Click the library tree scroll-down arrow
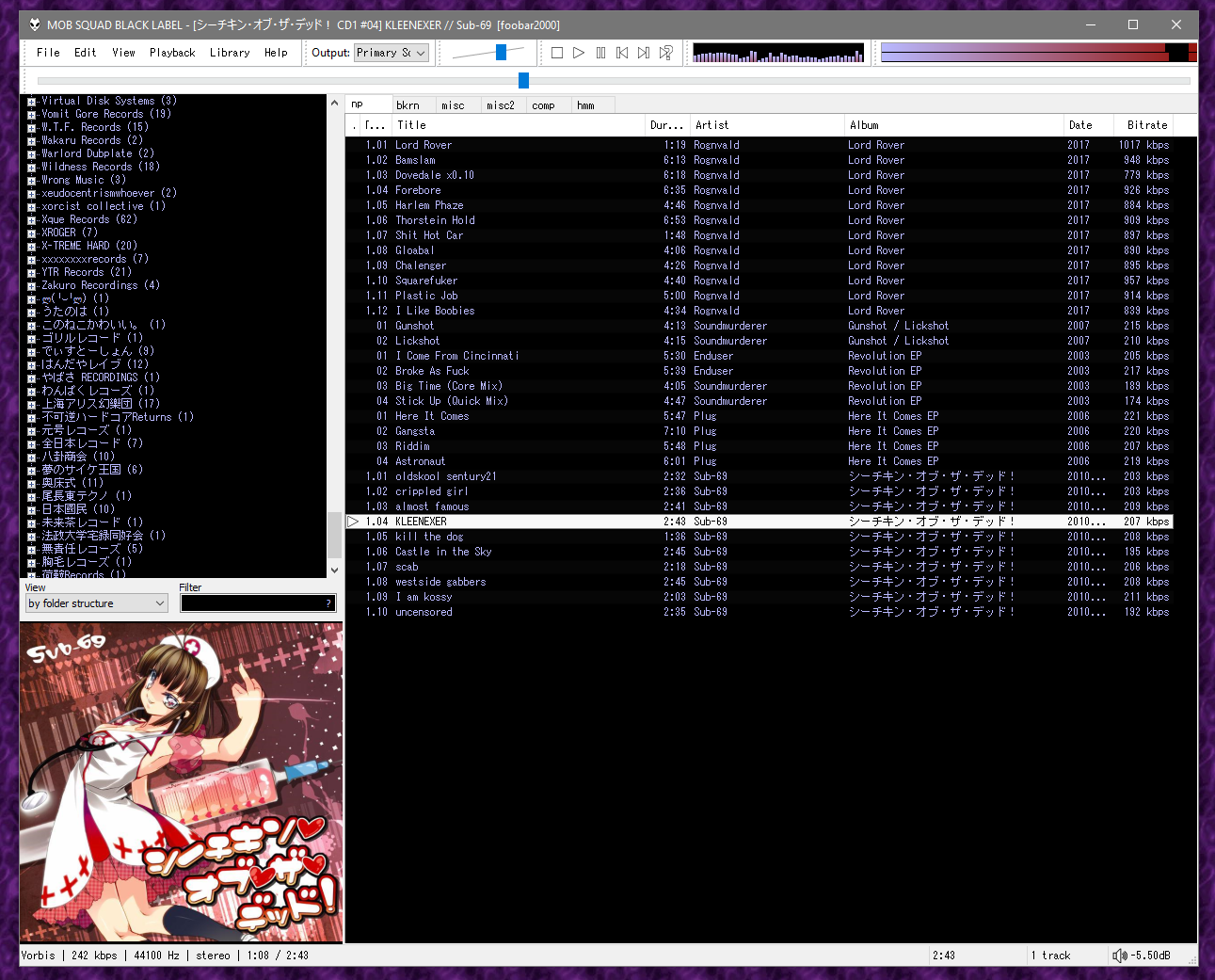 point(334,570)
